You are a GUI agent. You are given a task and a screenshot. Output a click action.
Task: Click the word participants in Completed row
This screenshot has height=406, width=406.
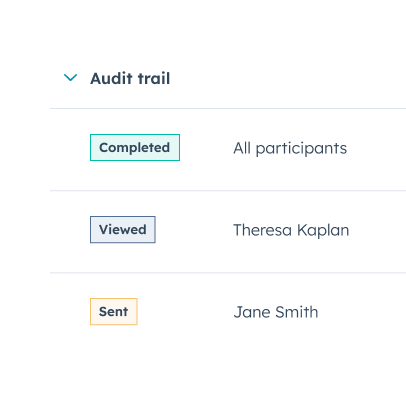[x=301, y=149]
